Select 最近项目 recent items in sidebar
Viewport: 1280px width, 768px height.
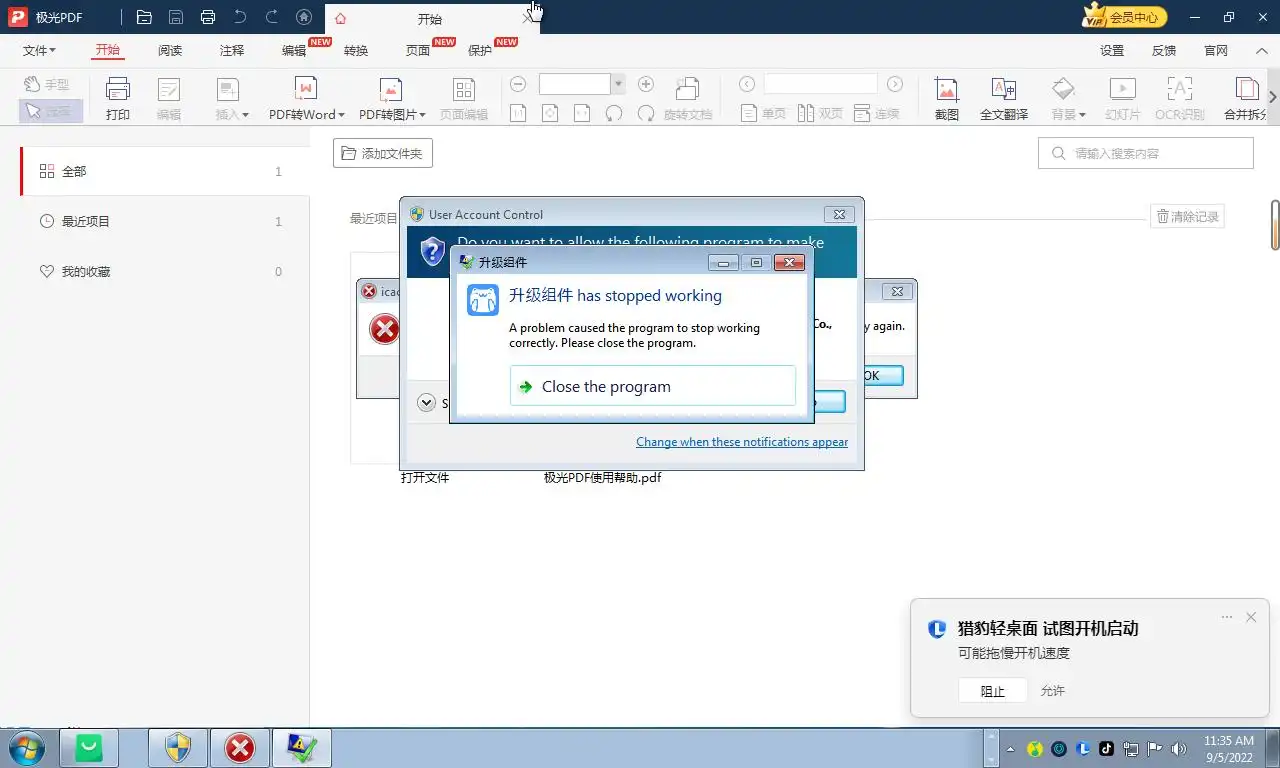(x=165, y=221)
